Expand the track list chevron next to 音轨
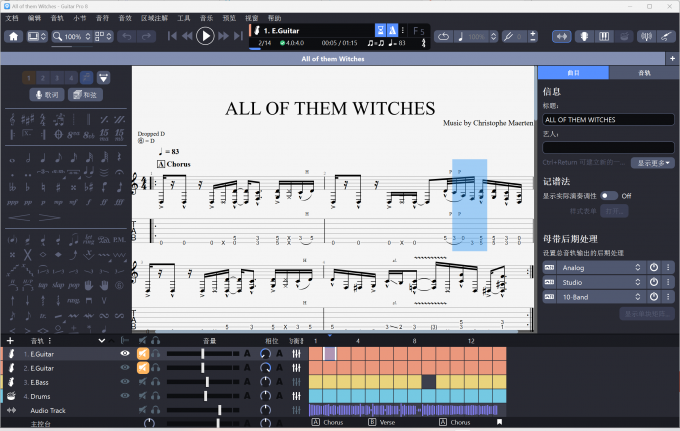The height and width of the screenshot is (431, 680). (102, 341)
